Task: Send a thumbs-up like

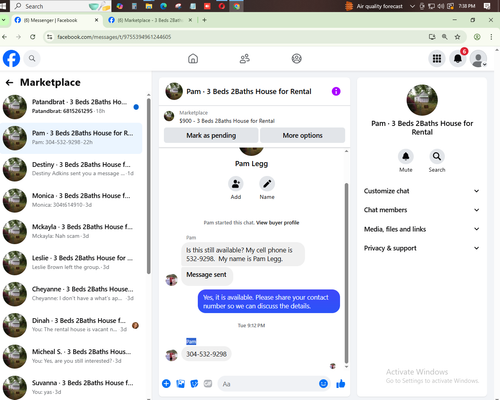Action: click(x=340, y=384)
